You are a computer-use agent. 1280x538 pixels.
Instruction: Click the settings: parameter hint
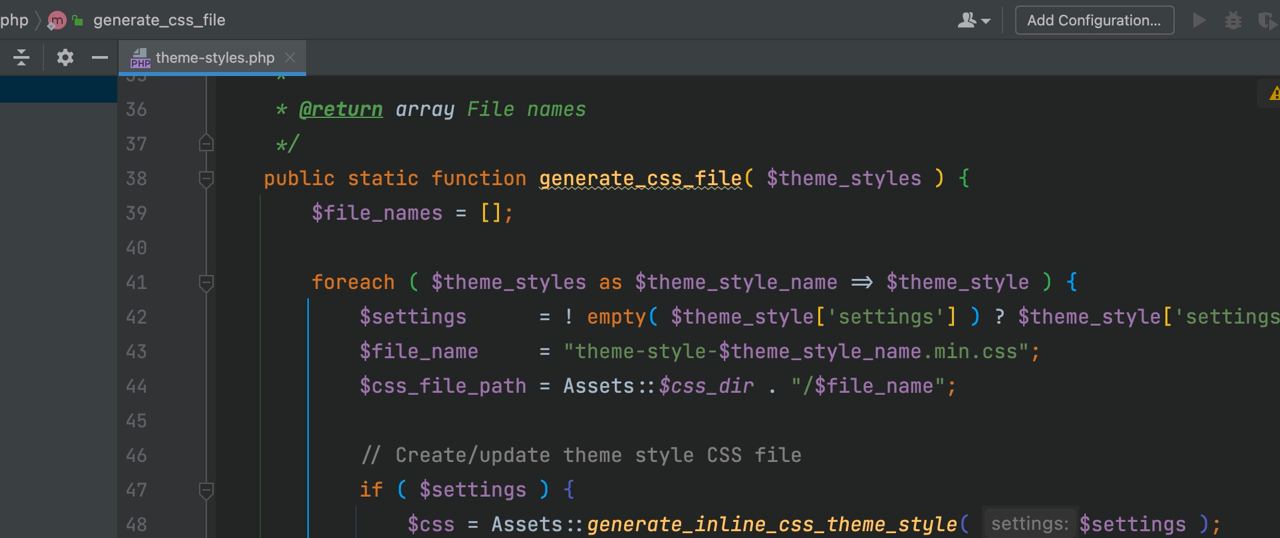(1029, 524)
